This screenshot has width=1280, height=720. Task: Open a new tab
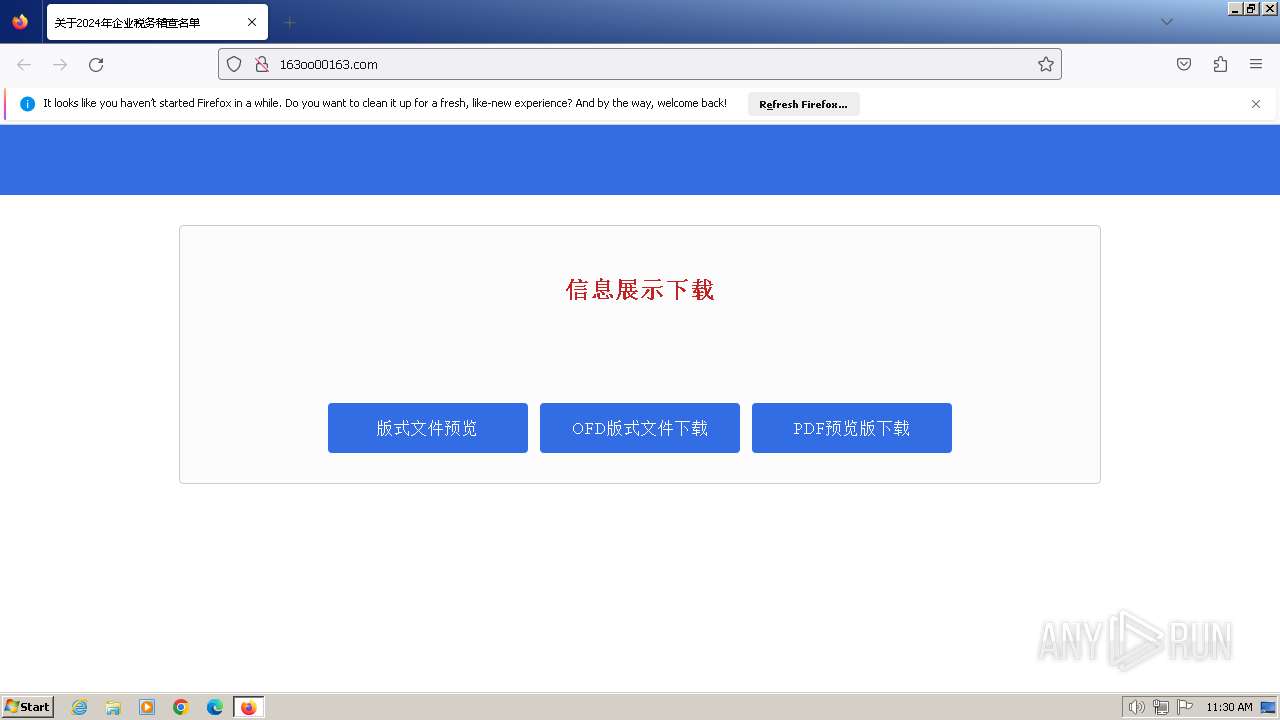click(290, 22)
